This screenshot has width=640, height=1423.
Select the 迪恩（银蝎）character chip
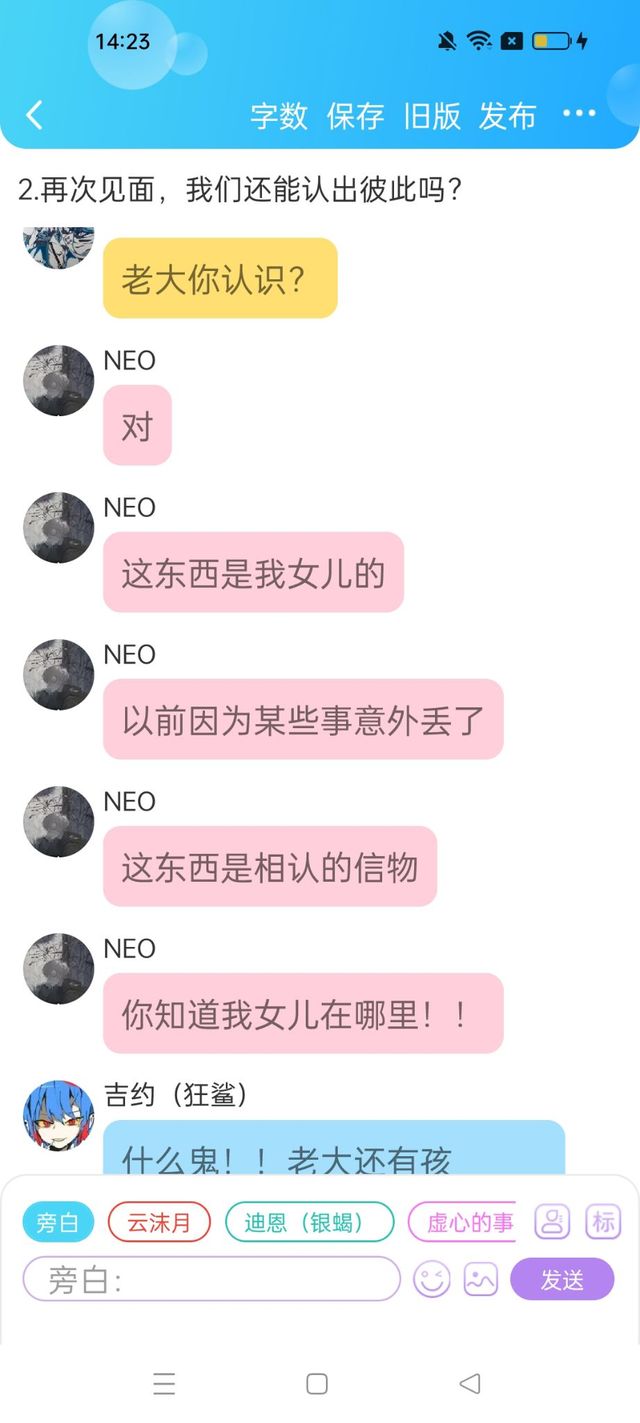pyautogui.click(x=310, y=1222)
